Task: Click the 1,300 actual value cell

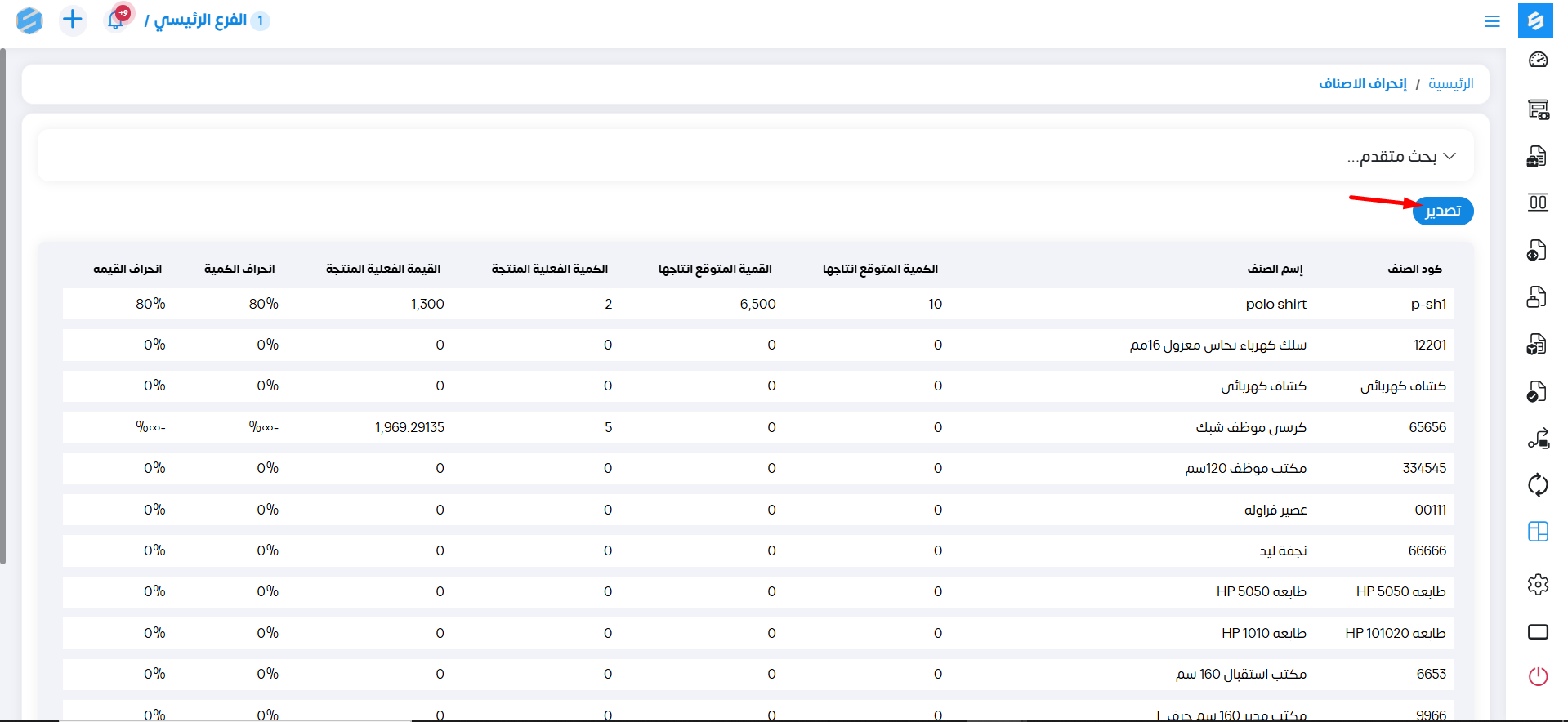Action: [x=427, y=304]
